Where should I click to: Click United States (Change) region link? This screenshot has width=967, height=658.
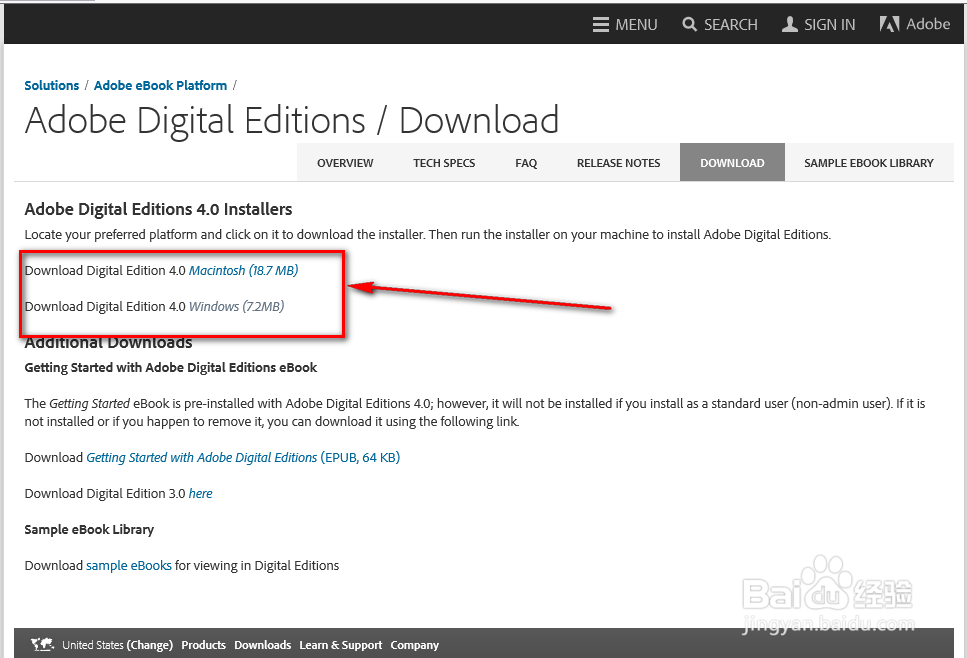[117, 645]
